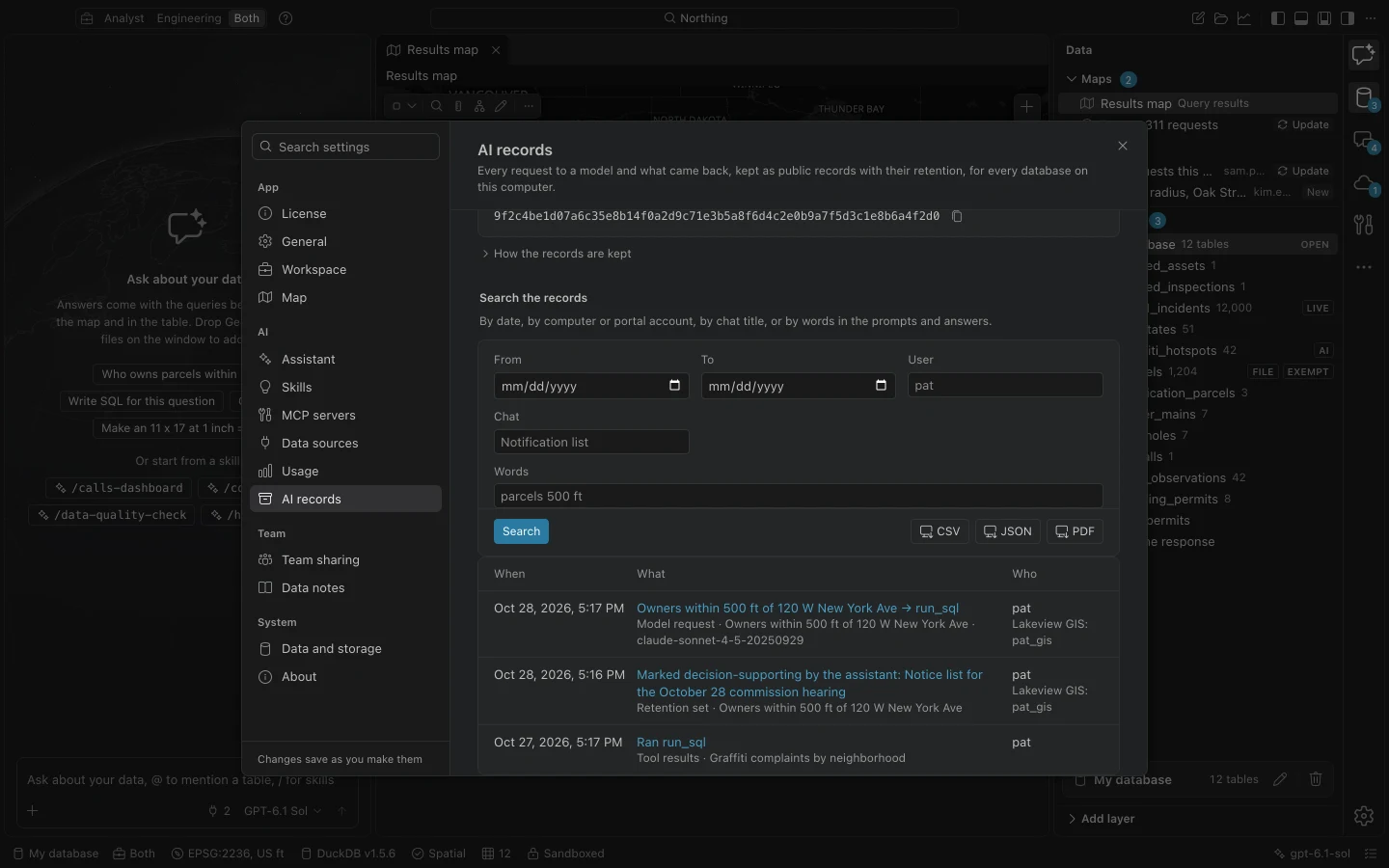Toggle the left sidebar layout icon
Viewport: 1389px width, 868px height.
(x=1278, y=18)
